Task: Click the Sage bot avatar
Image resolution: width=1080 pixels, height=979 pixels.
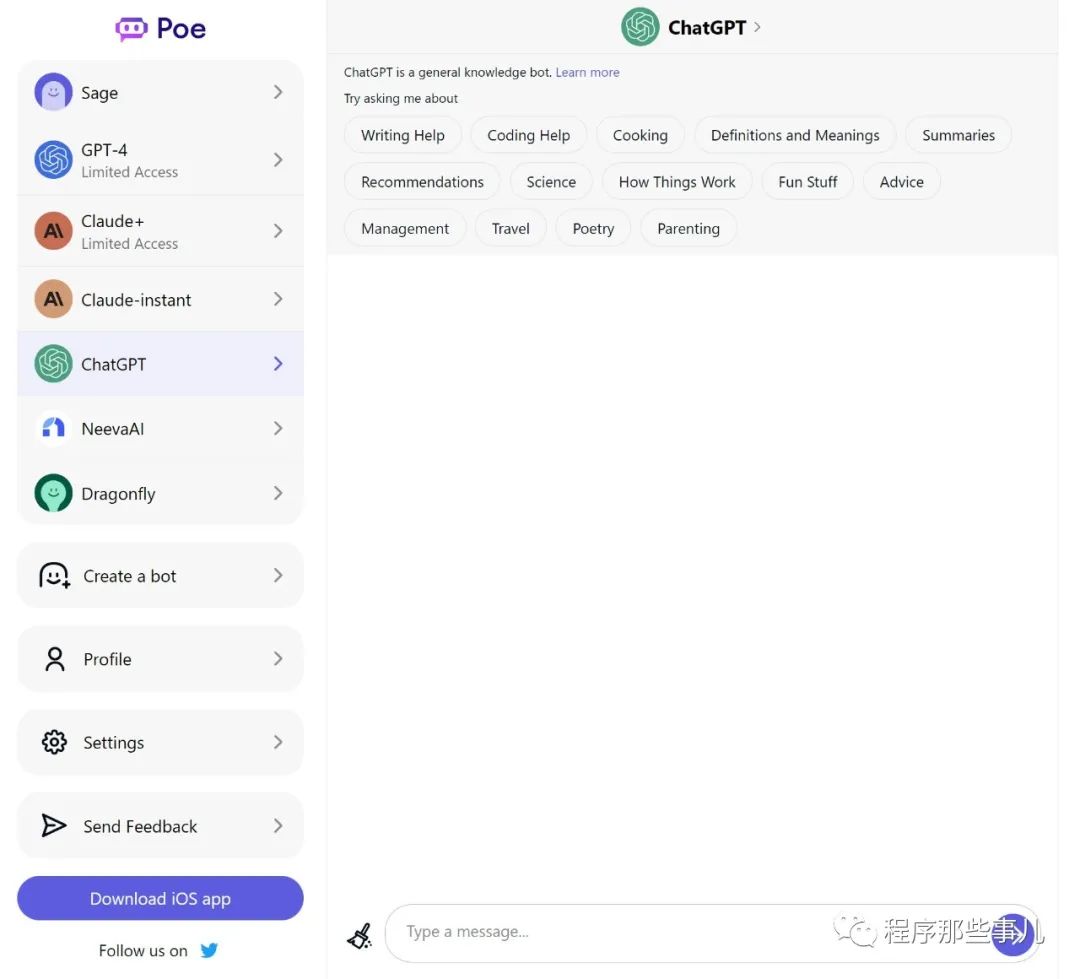Action: (x=54, y=92)
